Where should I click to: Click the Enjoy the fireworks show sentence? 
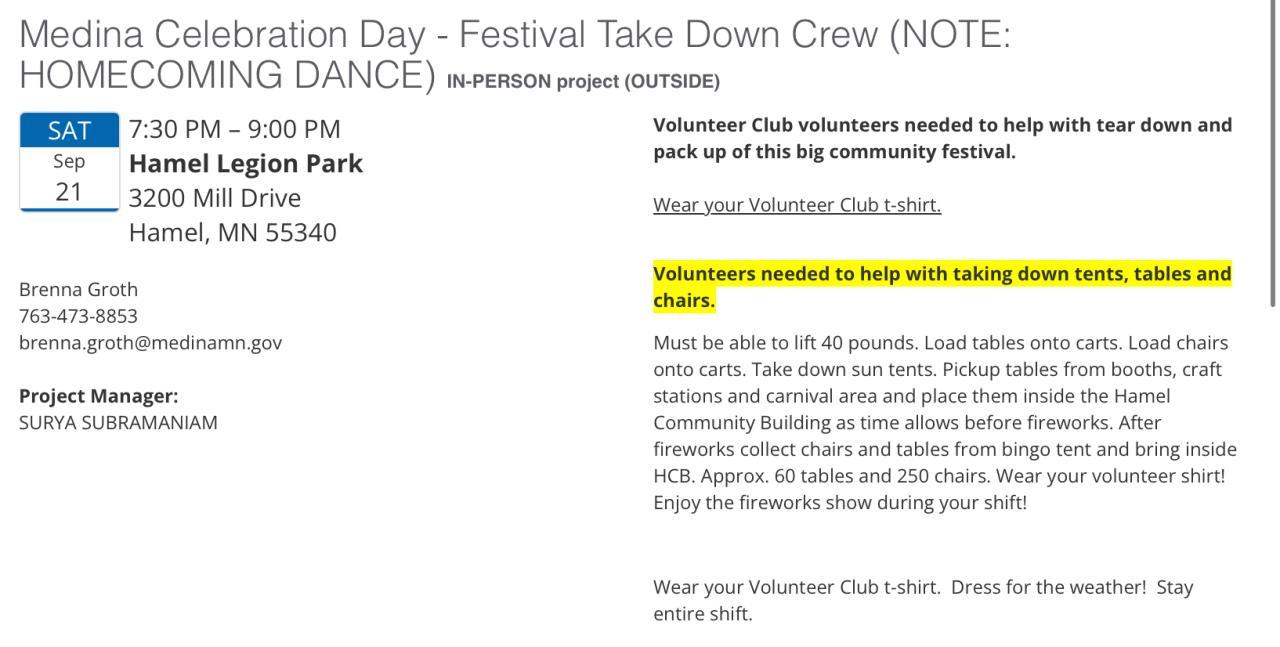point(840,503)
